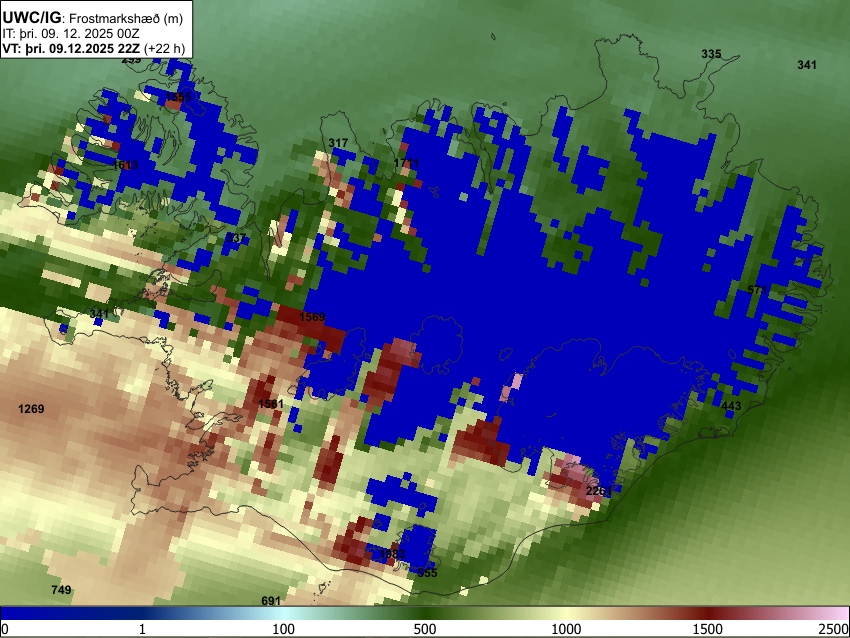Click the legend tick label 2500
Screen dimensions: 850x638
coord(834,629)
